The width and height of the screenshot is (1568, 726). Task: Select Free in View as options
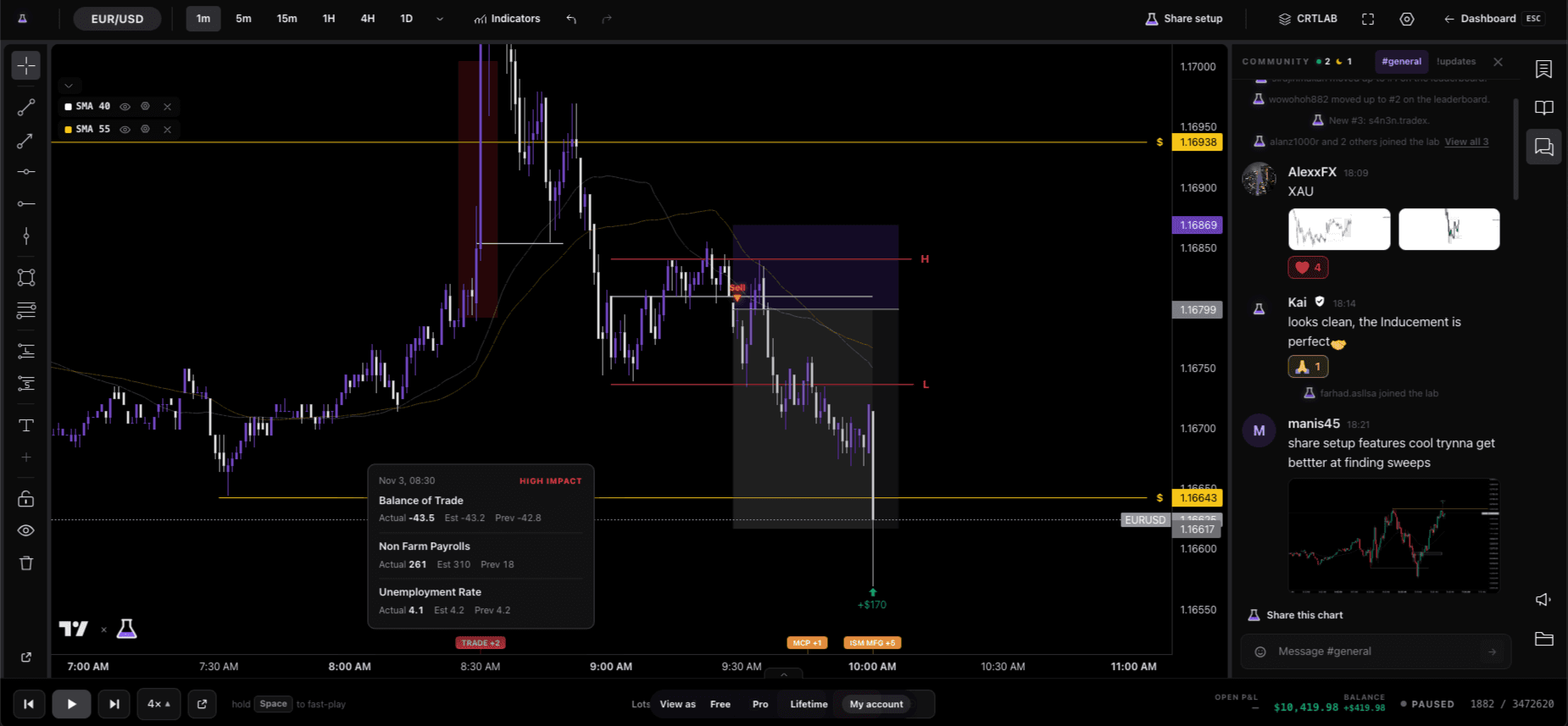(x=720, y=704)
